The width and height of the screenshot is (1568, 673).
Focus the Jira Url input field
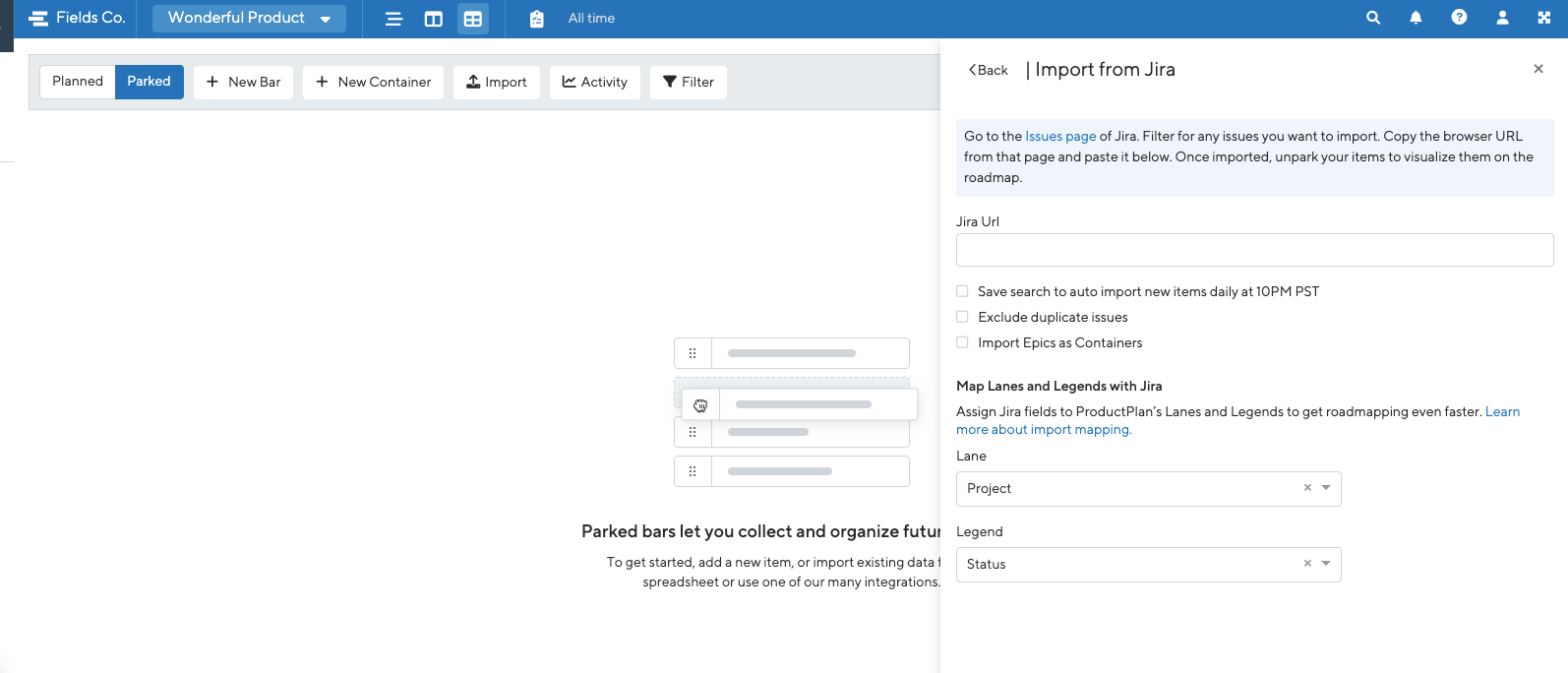[x=1254, y=250]
